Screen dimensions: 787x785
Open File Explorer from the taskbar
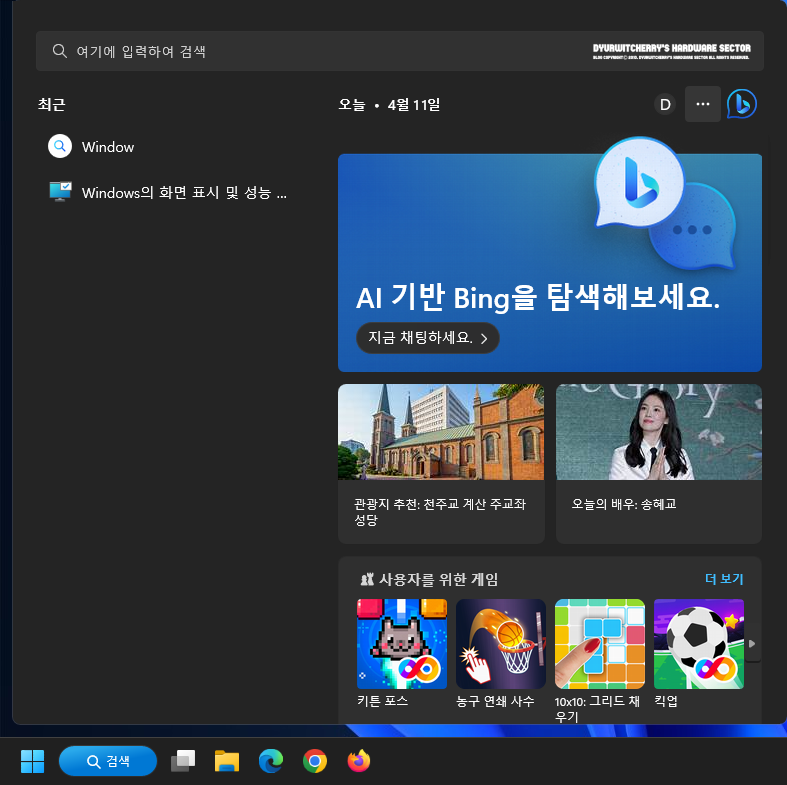pos(227,761)
